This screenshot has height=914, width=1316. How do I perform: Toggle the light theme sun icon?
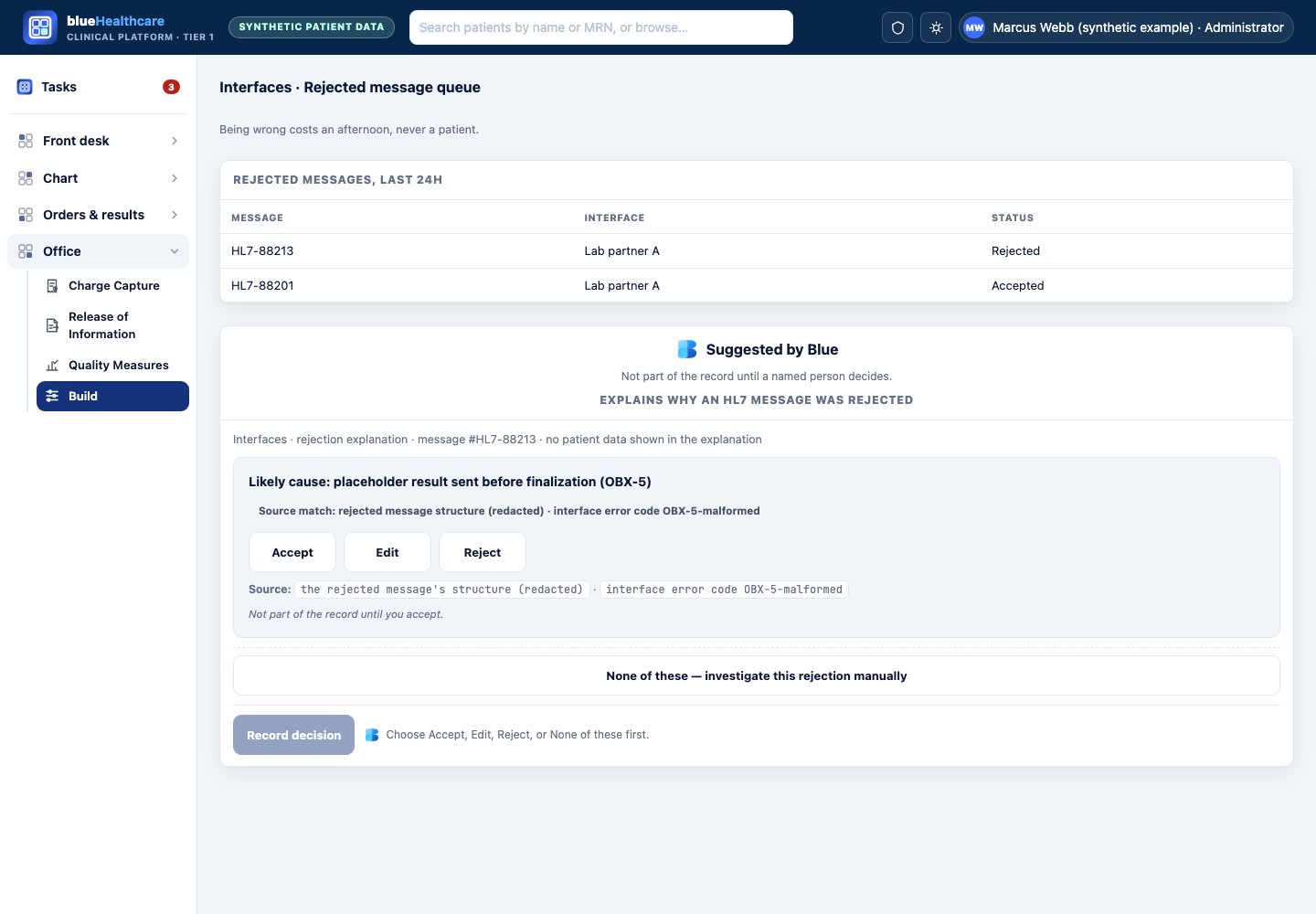tap(936, 27)
